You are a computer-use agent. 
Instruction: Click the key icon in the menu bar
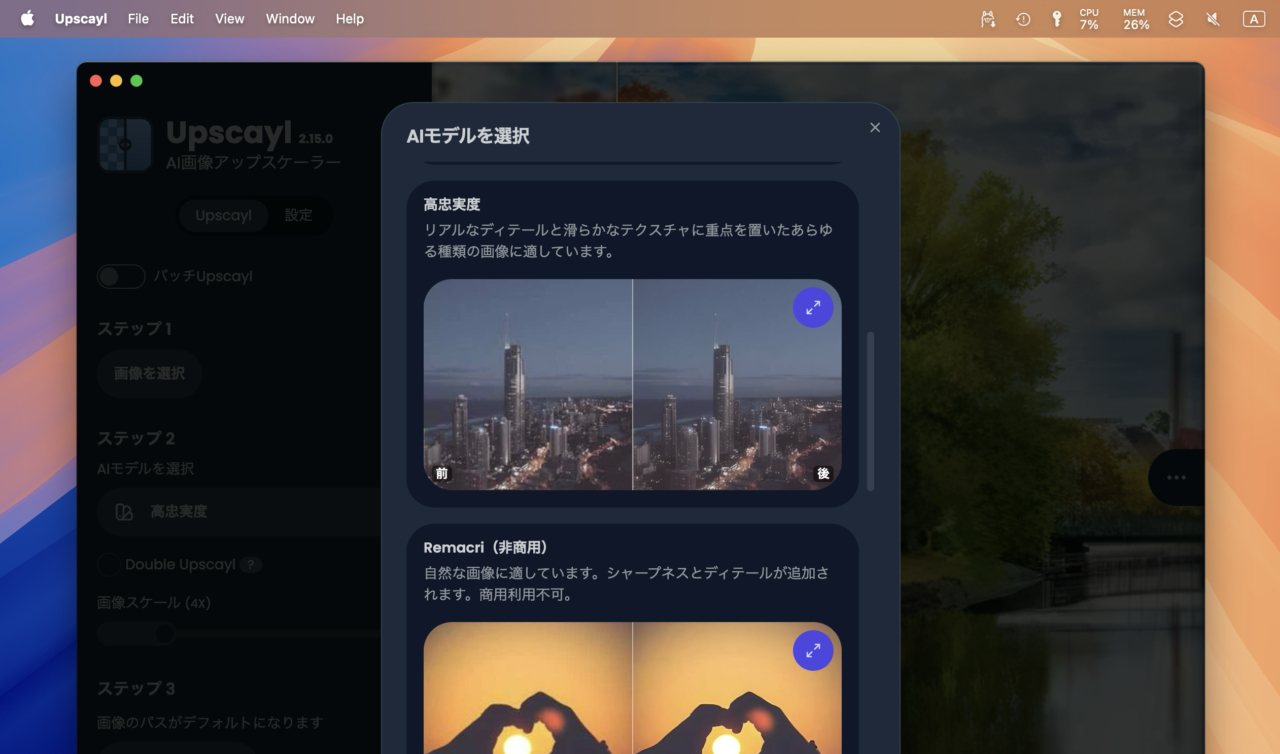[x=1056, y=18]
